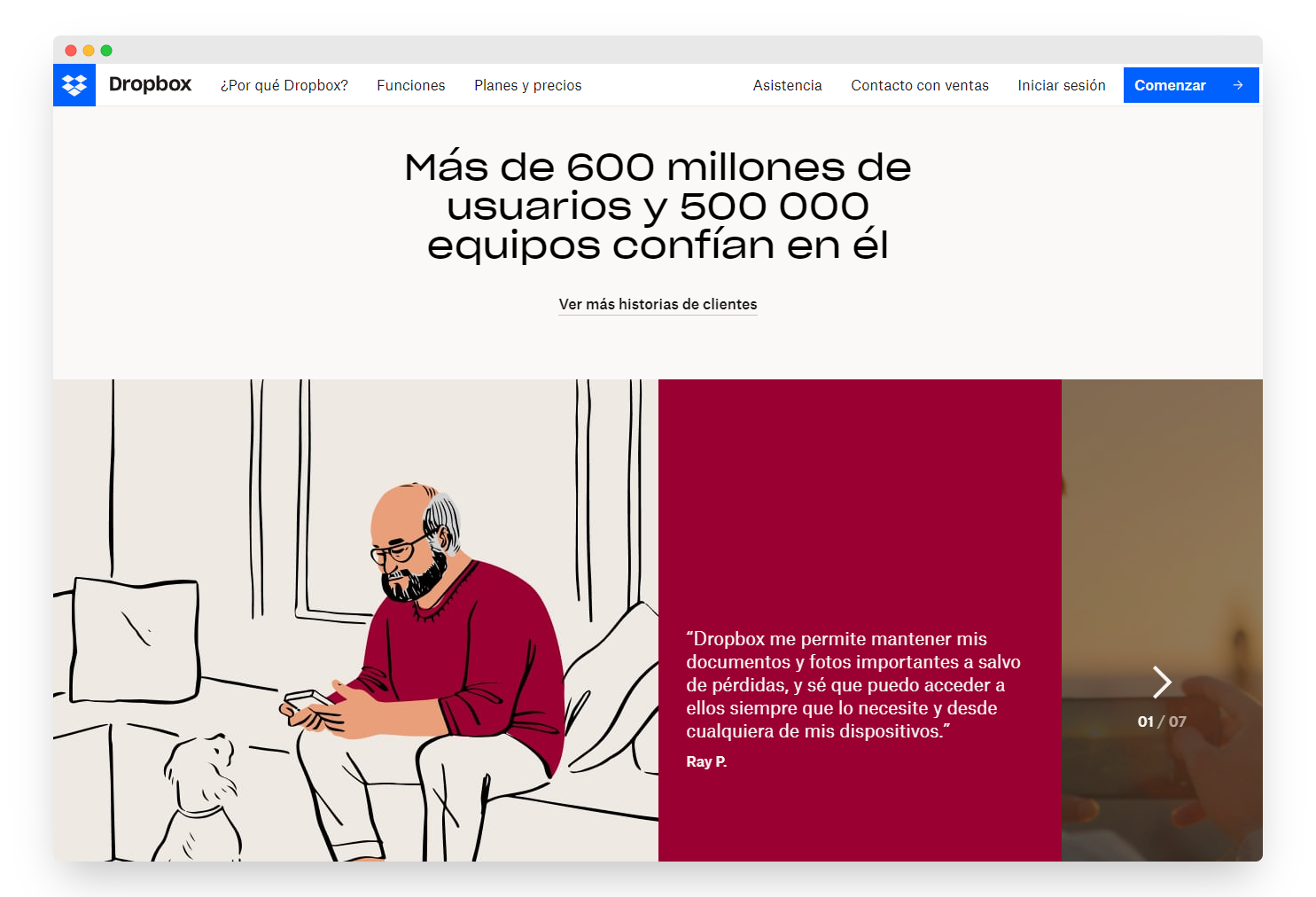Open Ver más historias de clientes
Image resolution: width=1316 pixels, height=897 pixels.
point(658,304)
